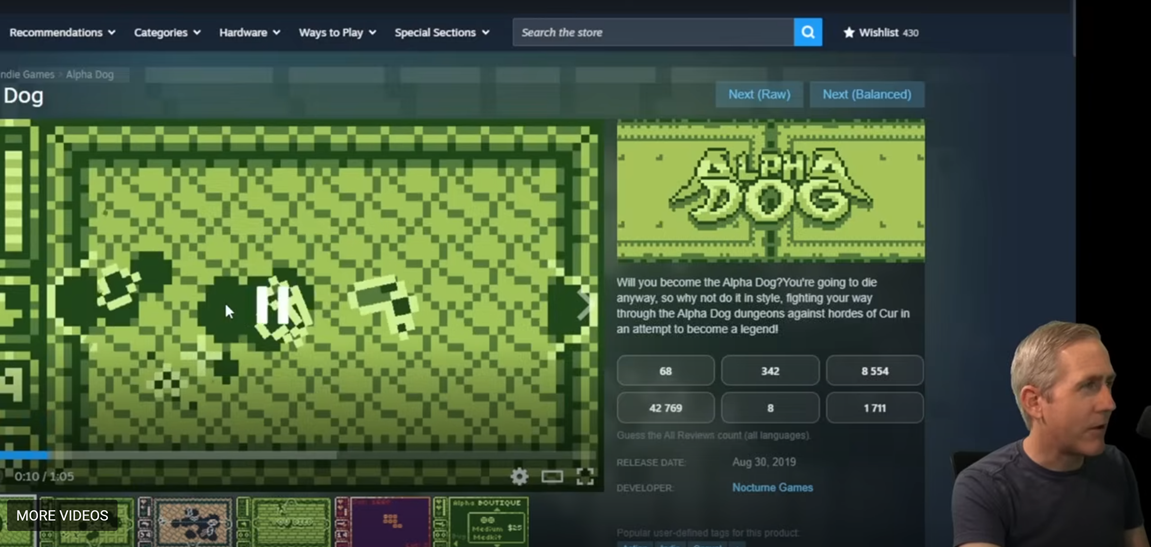
Task: Advance media with right arrow chevron
Action: tap(585, 305)
